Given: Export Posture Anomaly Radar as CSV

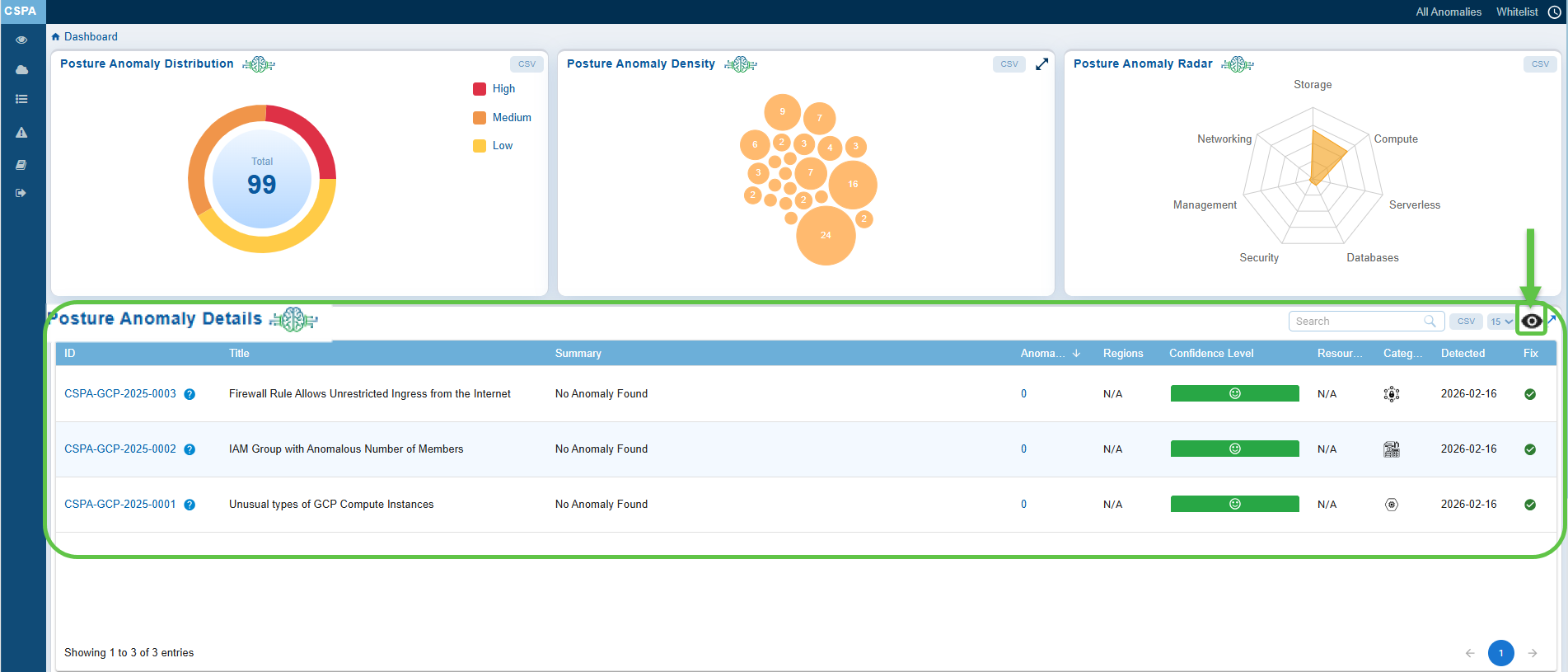Looking at the screenshot, I should 1539,64.
